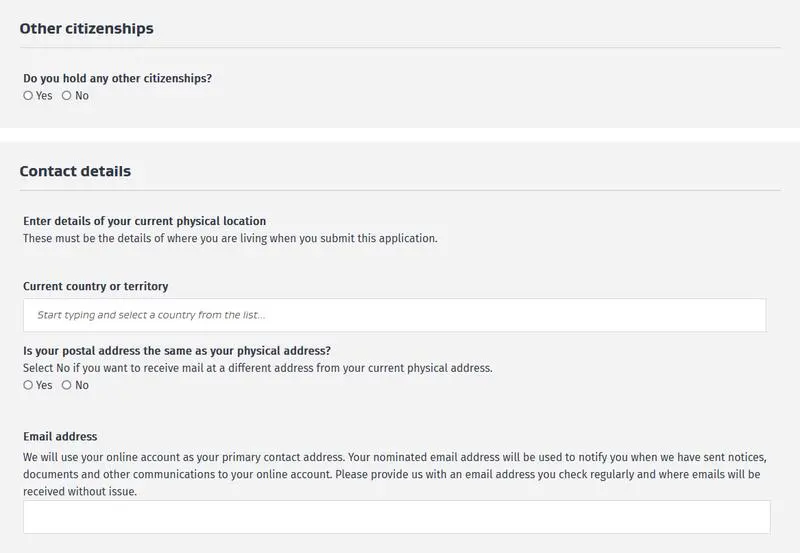Click the 'Yes' label text under other citizenships

point(44,96)
